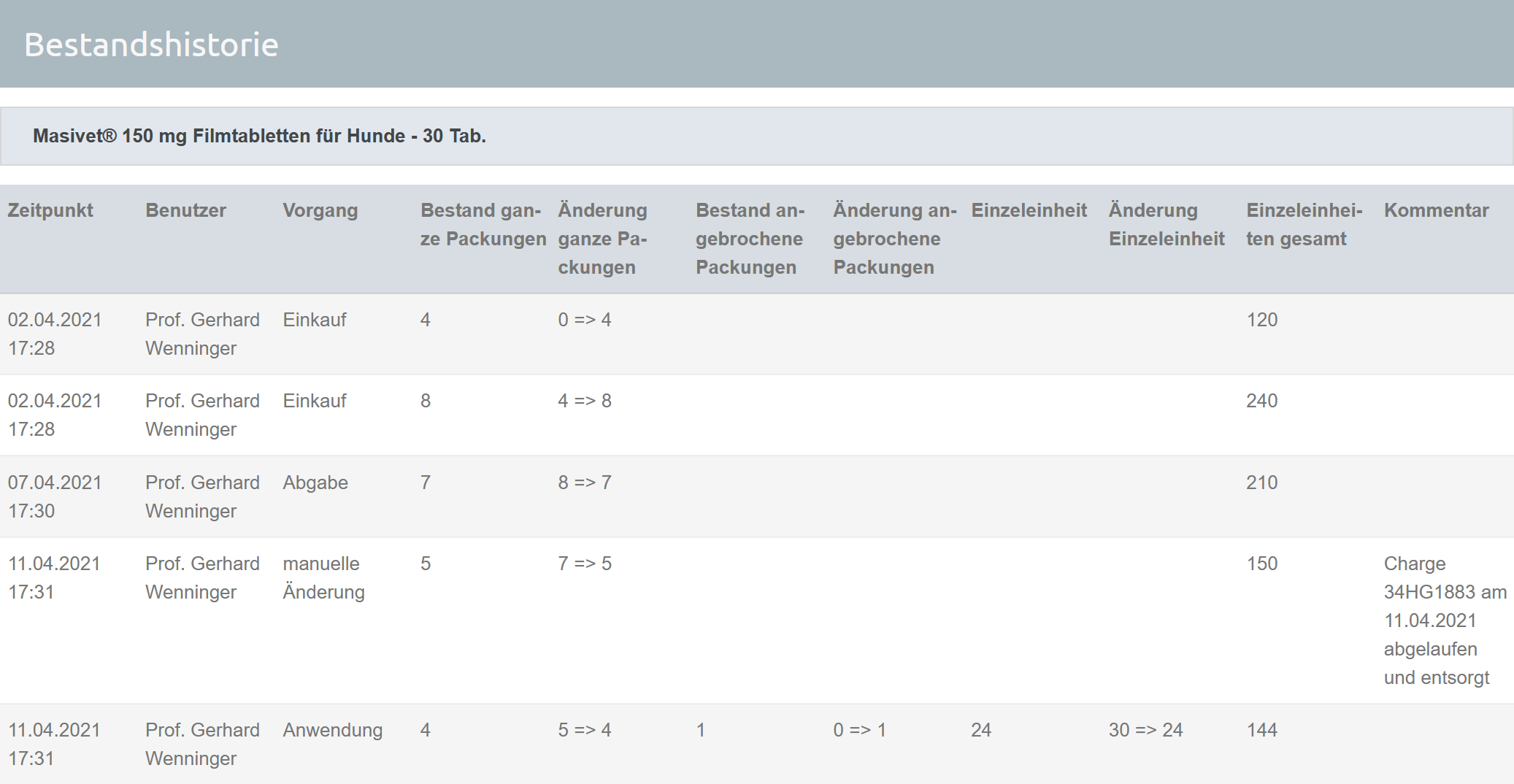
Task: Select the Masivet 150 mg Filmtabletten product name
Action: click(x=259, y=136)
